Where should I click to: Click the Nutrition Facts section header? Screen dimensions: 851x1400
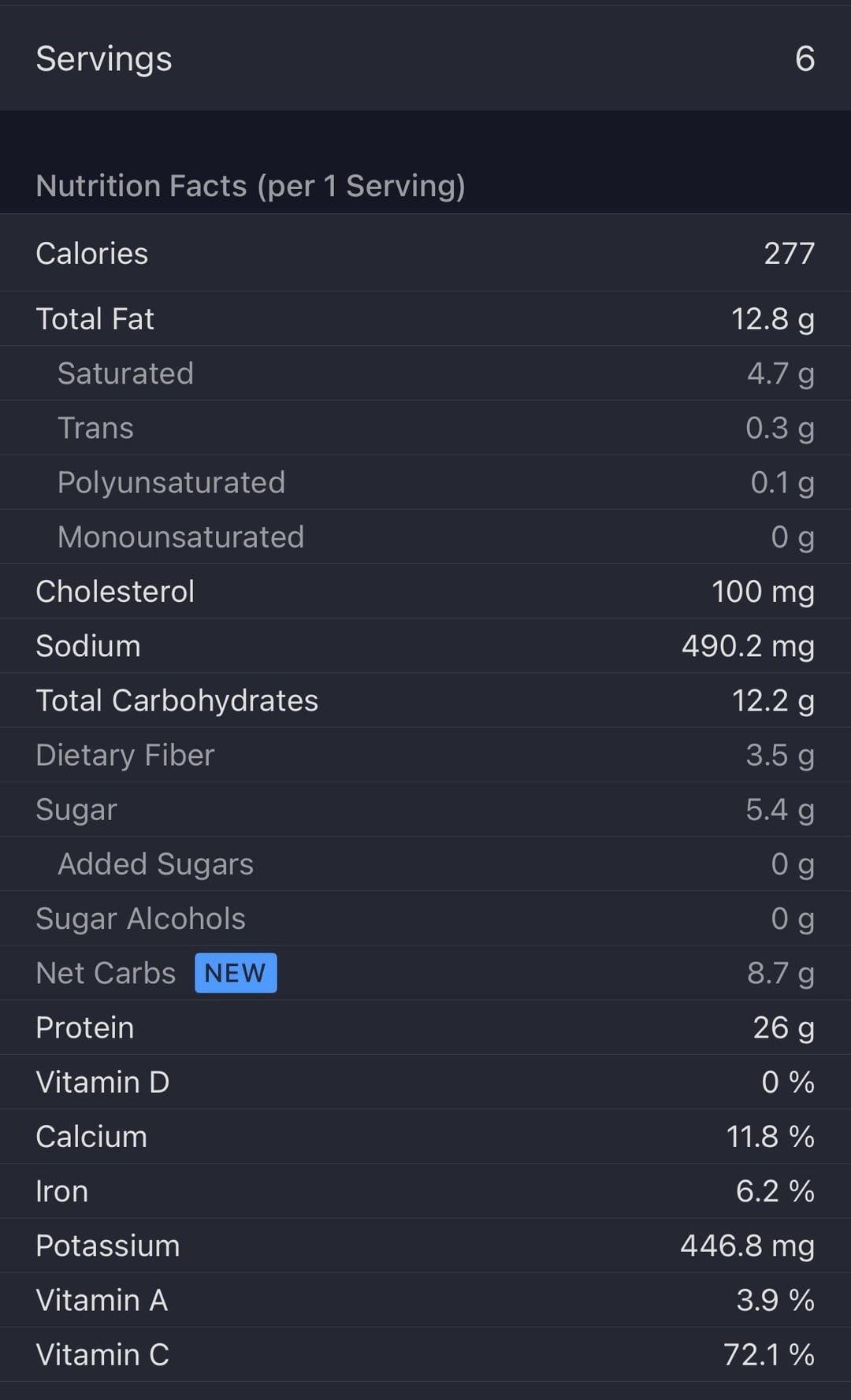pyautogui.click(x=251, y=186)
